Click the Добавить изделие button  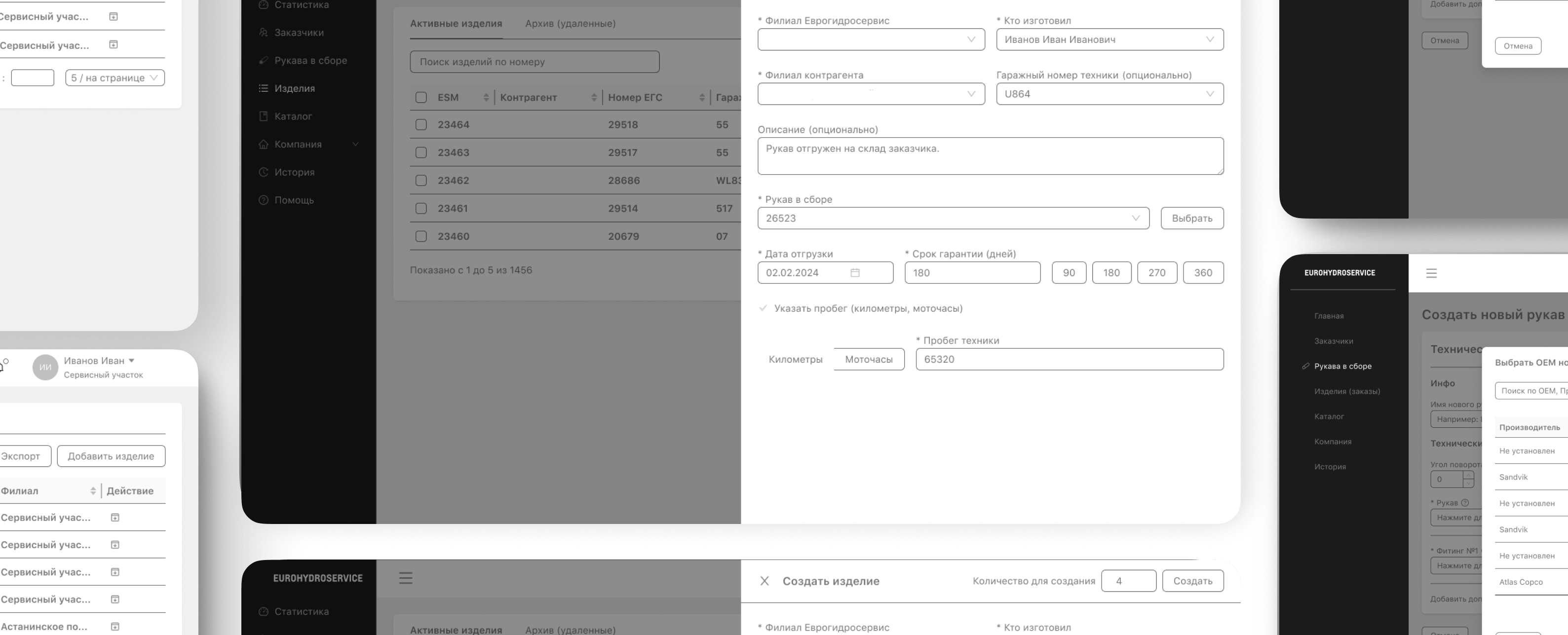point(111,456)
